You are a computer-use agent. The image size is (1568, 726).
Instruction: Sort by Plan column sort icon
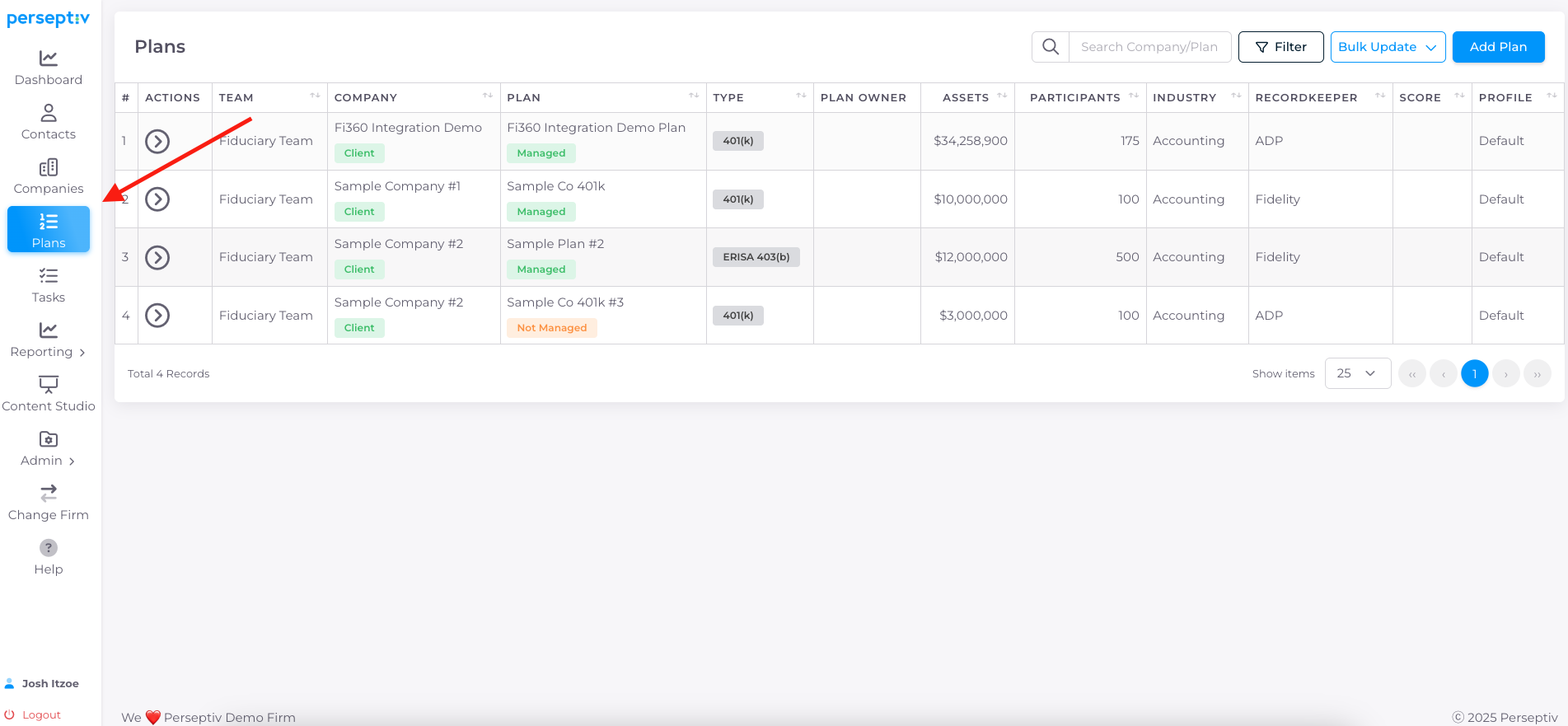click(694, 96)
